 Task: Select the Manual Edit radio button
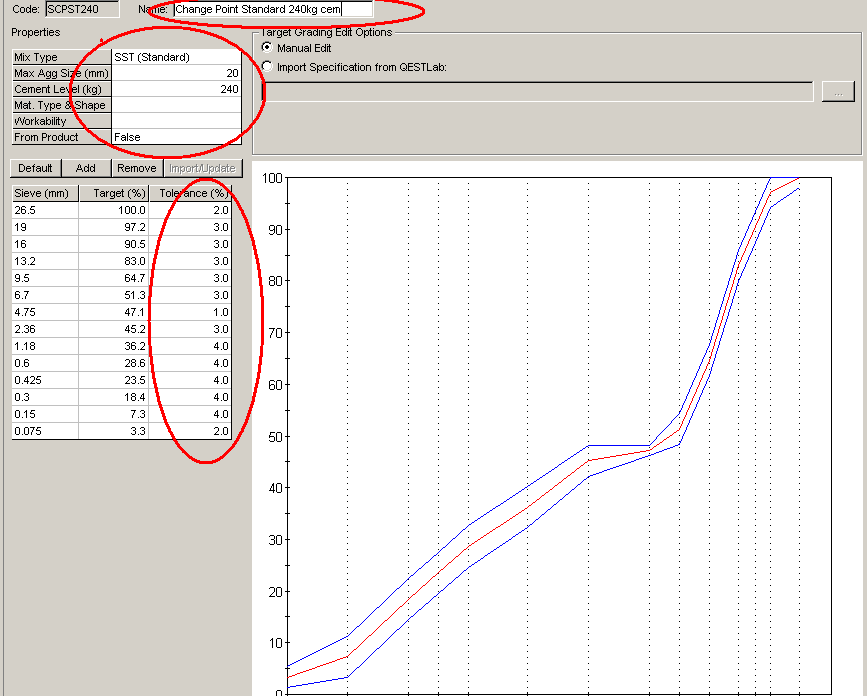(266, 48)
